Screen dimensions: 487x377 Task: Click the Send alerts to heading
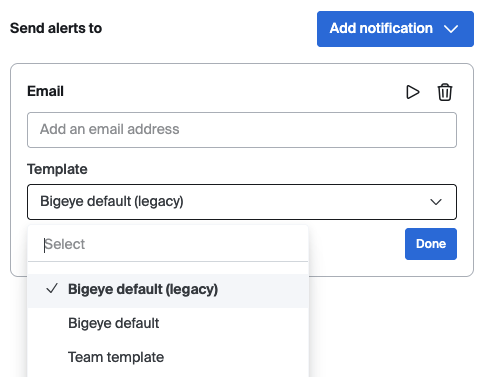56,28
